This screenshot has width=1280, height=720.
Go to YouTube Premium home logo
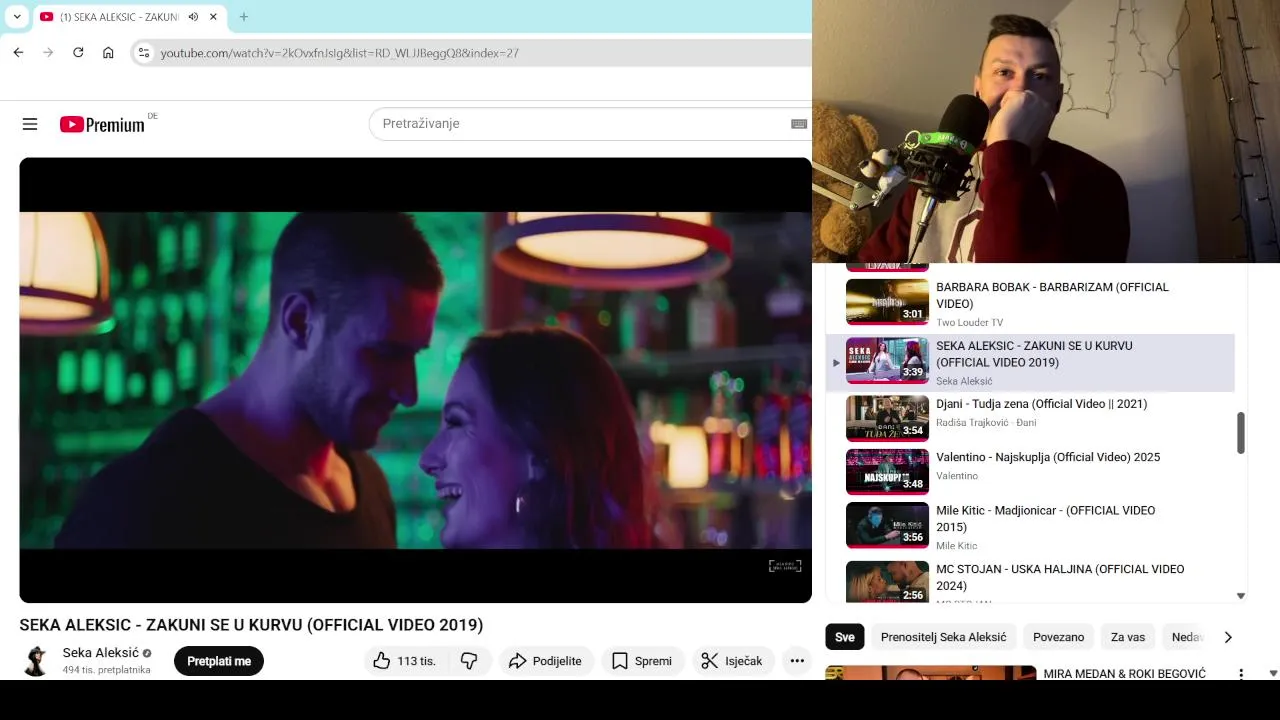[x=102, y=124]
